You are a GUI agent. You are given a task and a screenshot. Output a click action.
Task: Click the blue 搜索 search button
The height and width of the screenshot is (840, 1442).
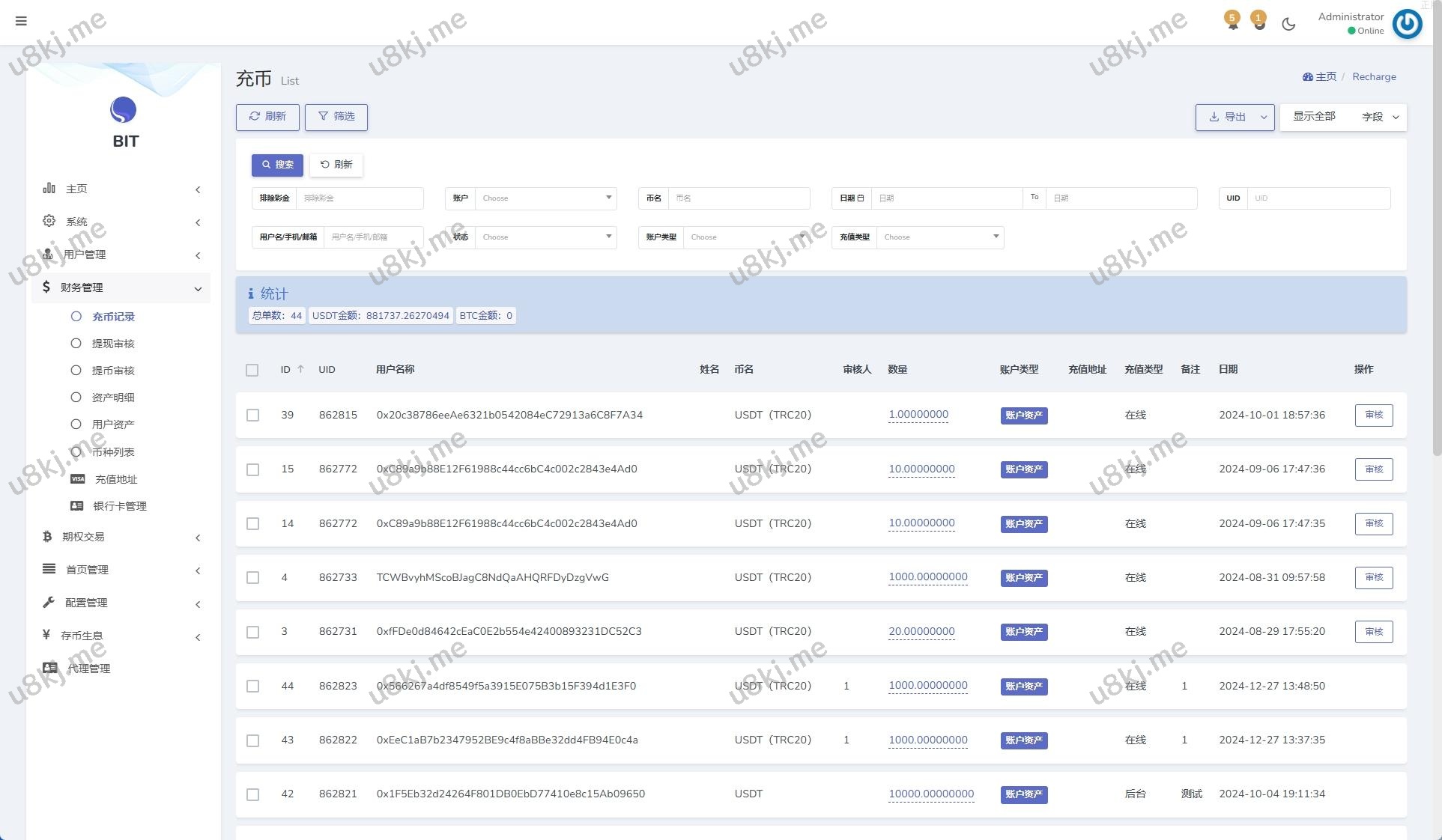pyautogui.click(x=277, y=165)
